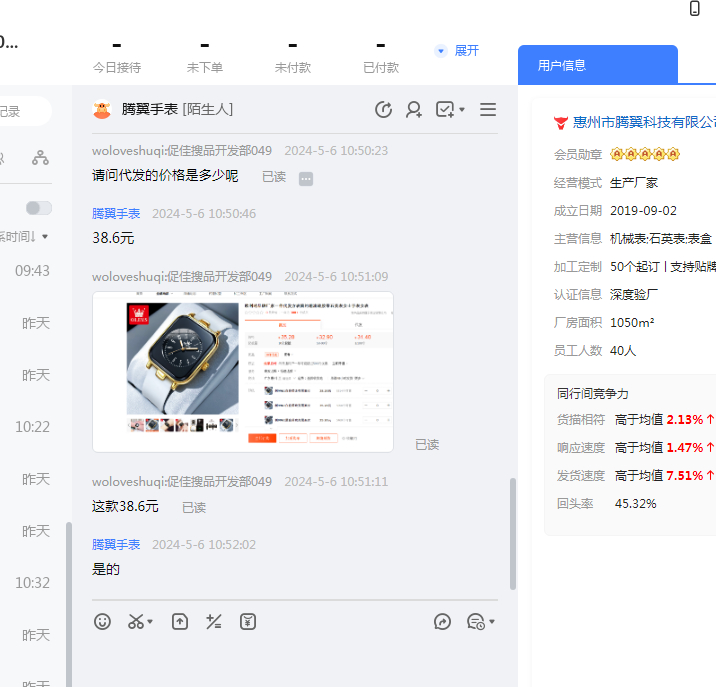Click the forward conversation arrow icon
Screen dimensions: 716x687
point(443,622)
